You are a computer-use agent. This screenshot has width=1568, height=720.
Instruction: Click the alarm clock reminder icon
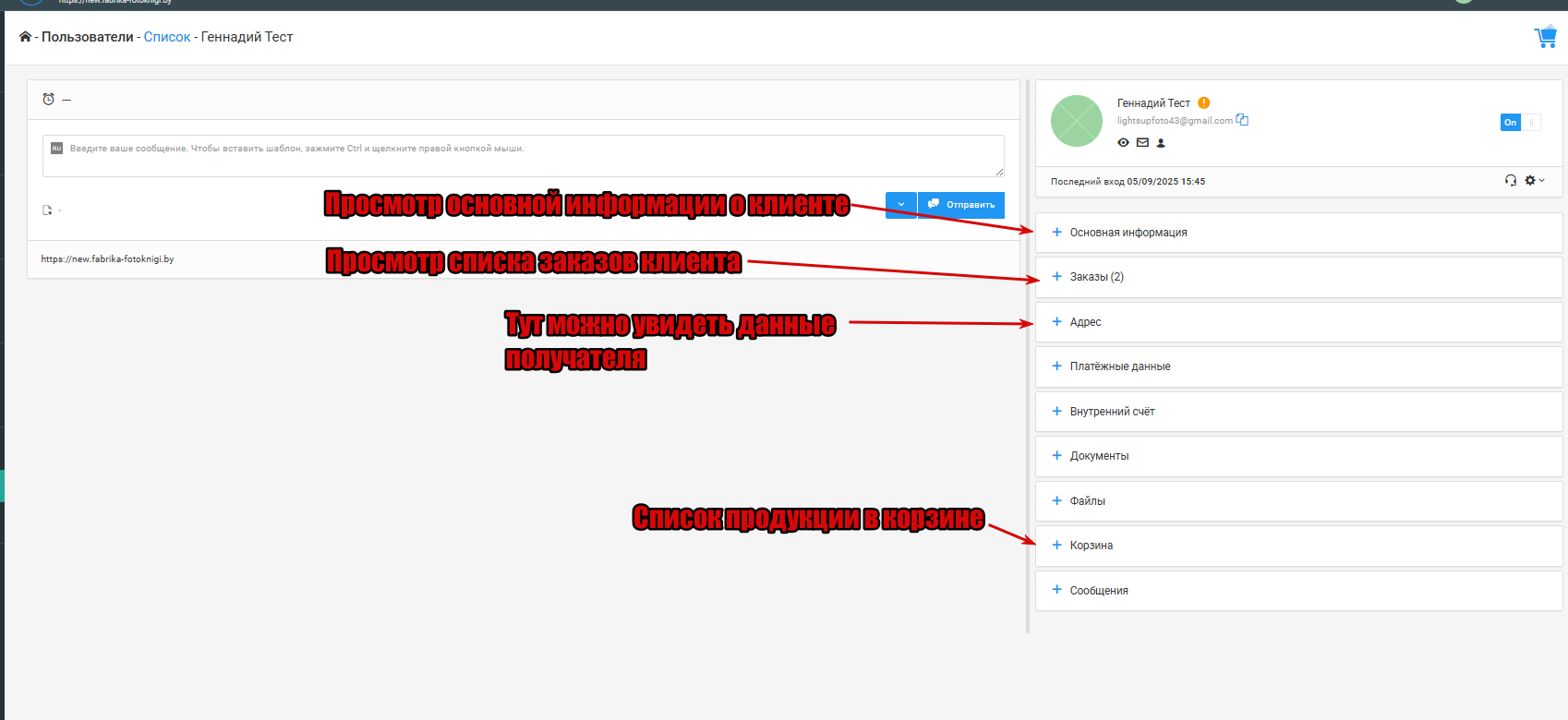click(49, 99)
